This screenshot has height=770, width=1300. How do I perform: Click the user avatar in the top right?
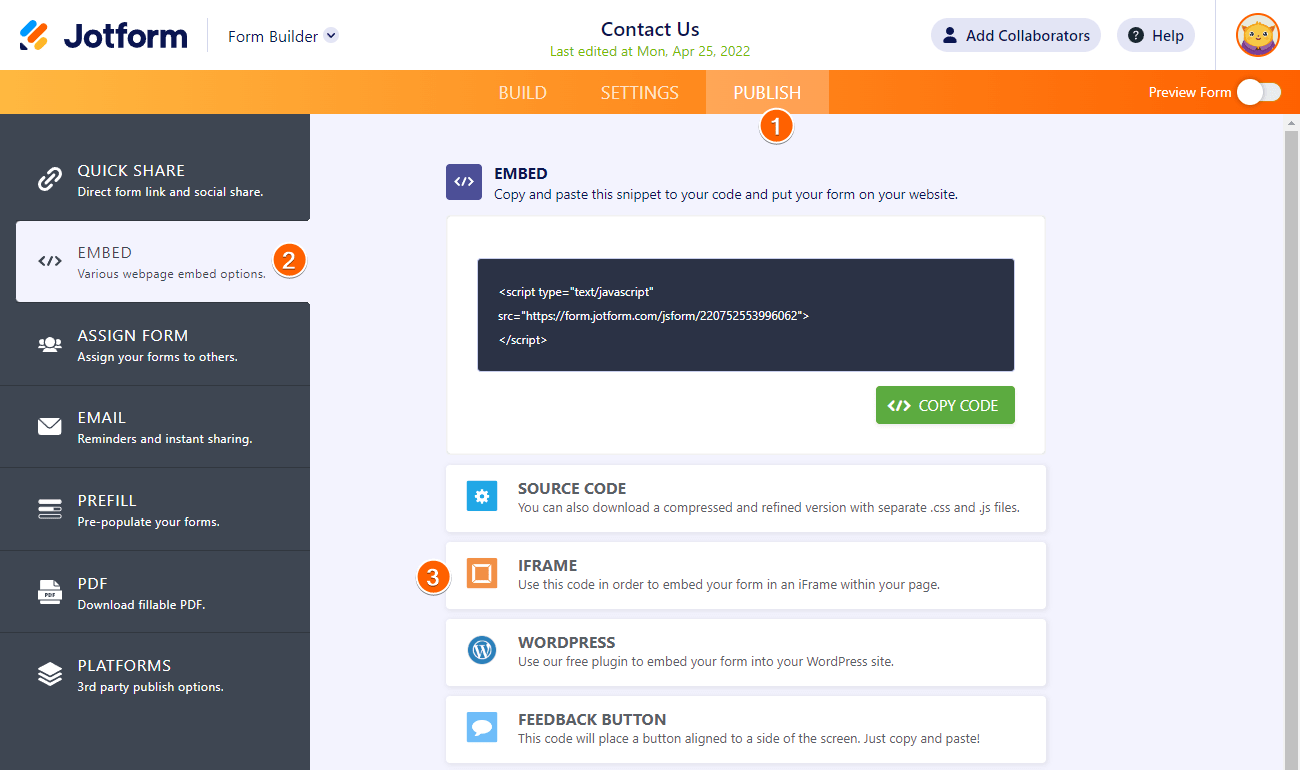pos(1256,35)
